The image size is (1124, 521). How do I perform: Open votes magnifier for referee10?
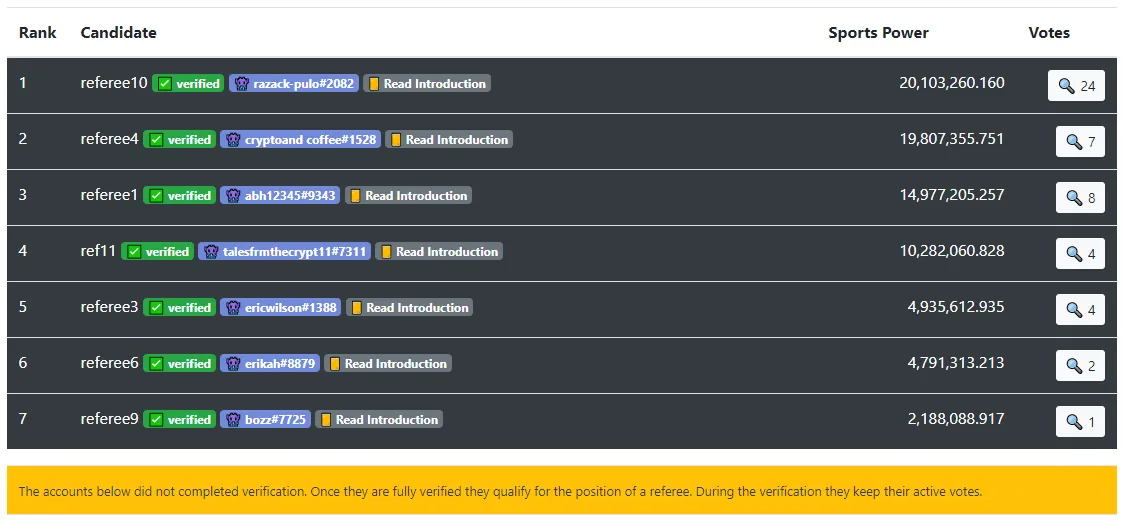(1076, 85)
